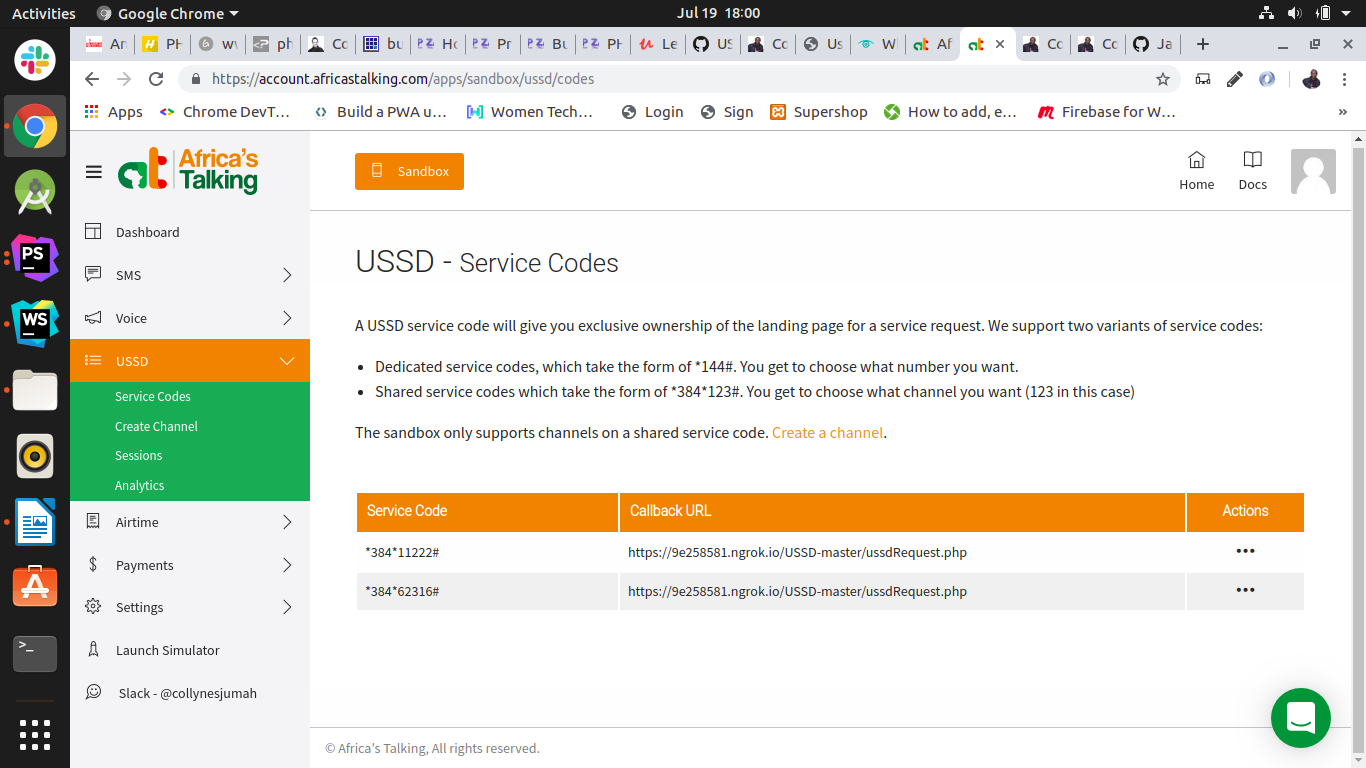Expand the Airtime menu chevron

tap(287, 522)
